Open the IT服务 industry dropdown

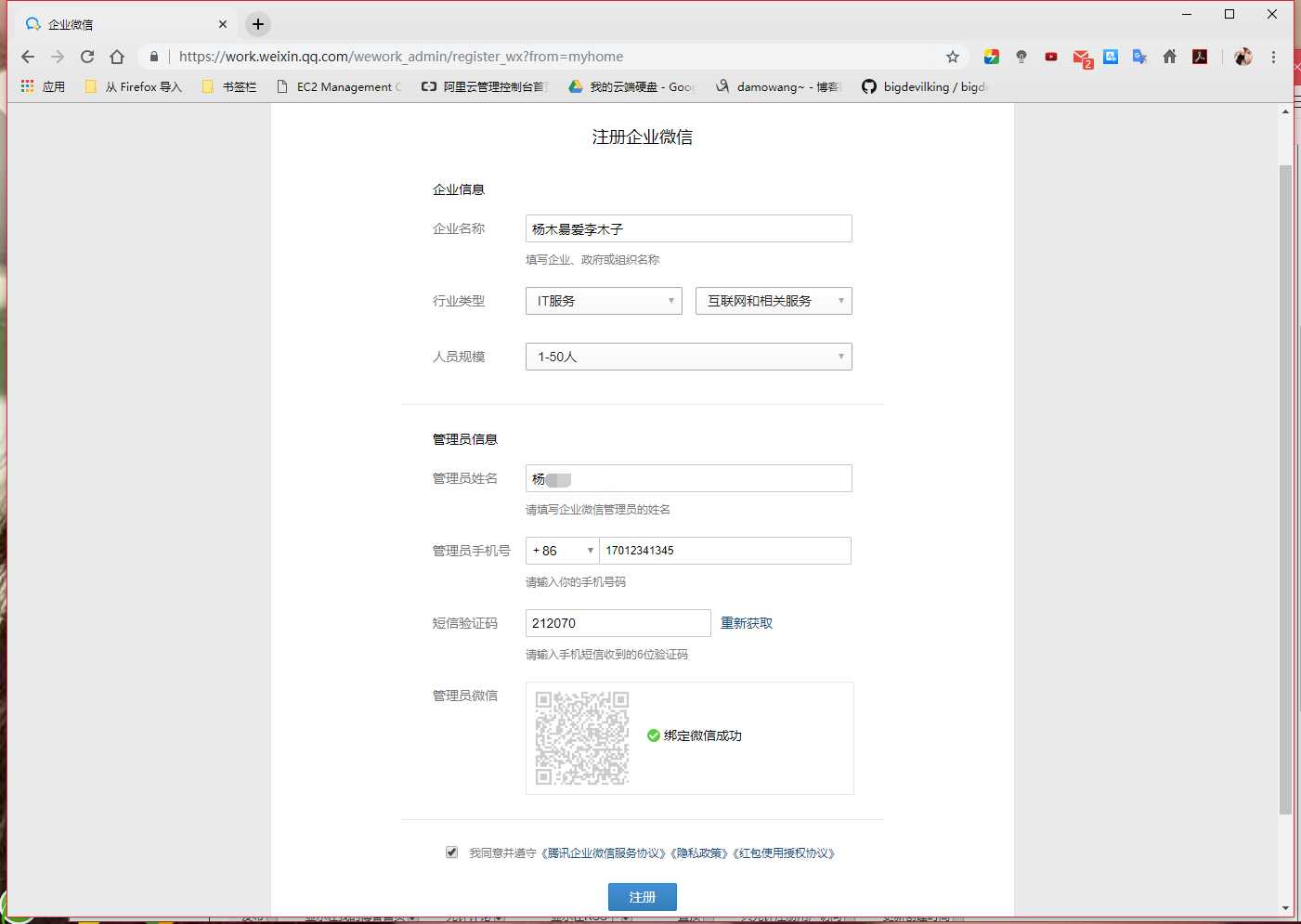pos(604,301)
